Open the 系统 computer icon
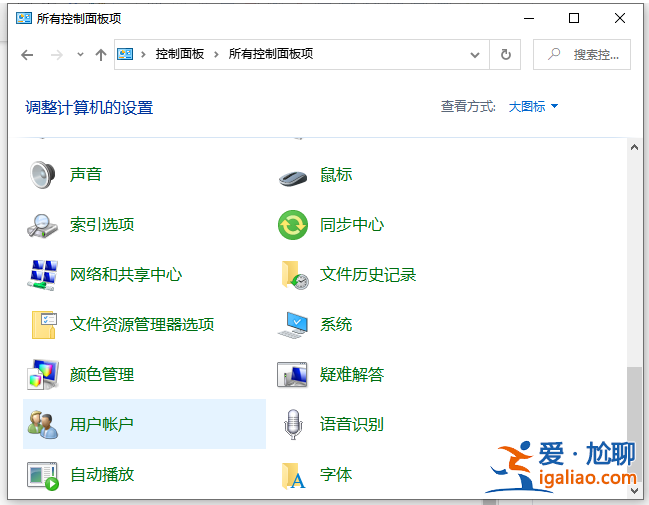This screenshot has width=649, height=505. pos(293,325)
